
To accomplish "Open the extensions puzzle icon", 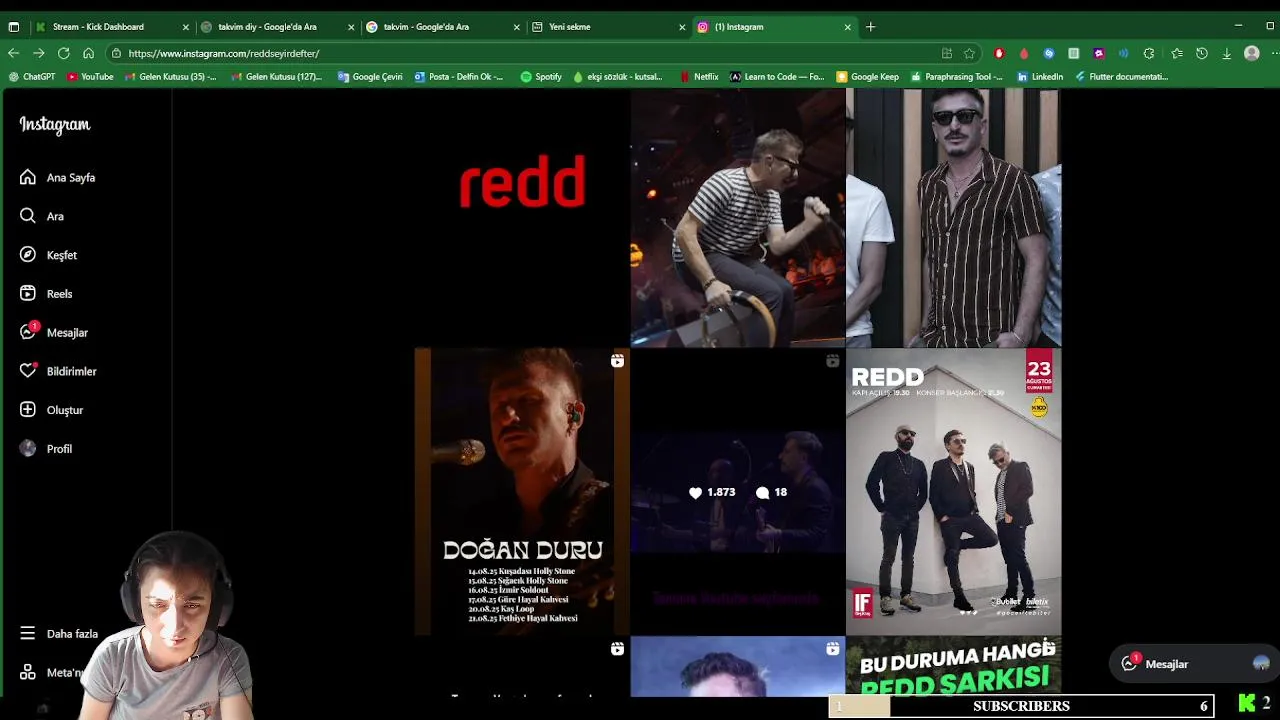I will point(1149,53).
